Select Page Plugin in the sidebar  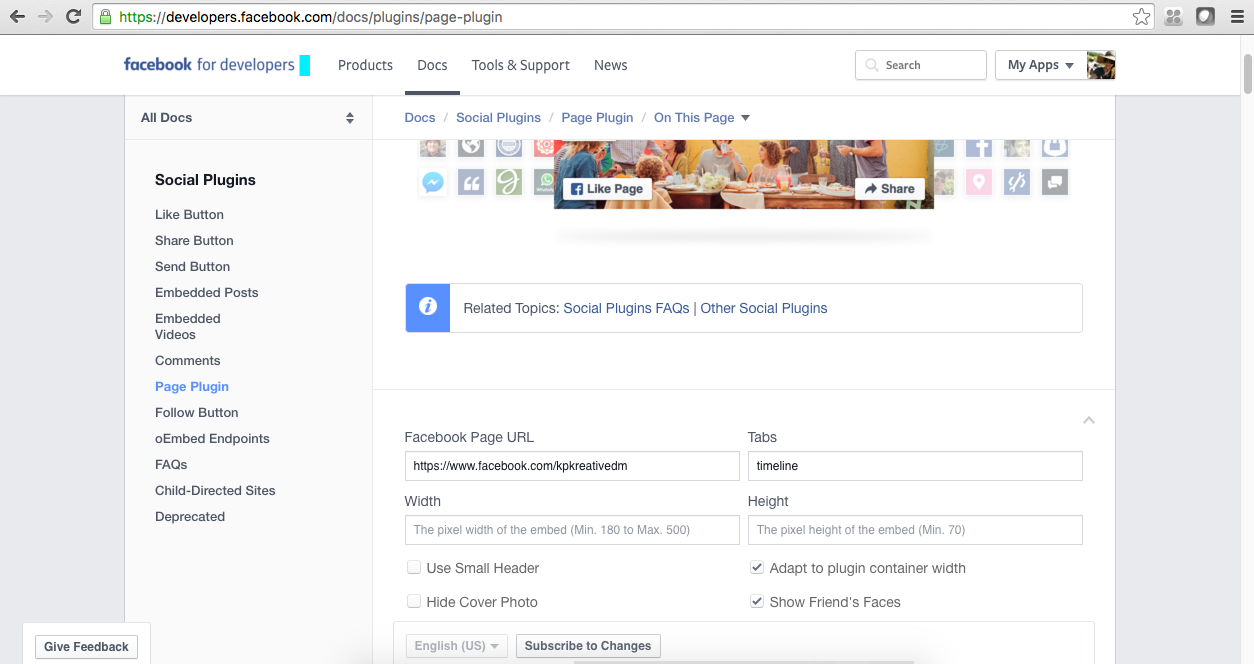pos(192,386)
